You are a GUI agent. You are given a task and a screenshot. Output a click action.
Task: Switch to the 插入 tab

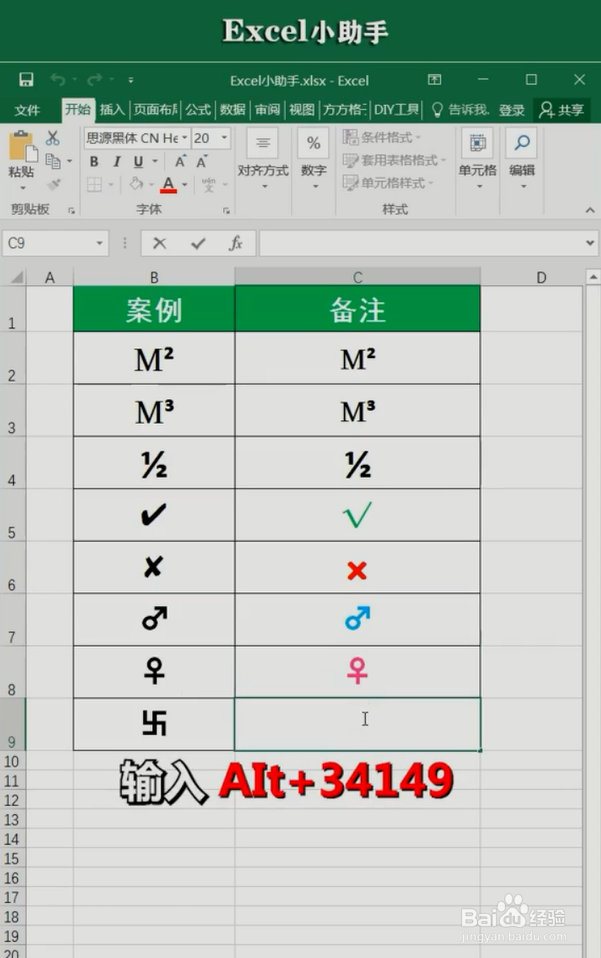click(112, 109)
